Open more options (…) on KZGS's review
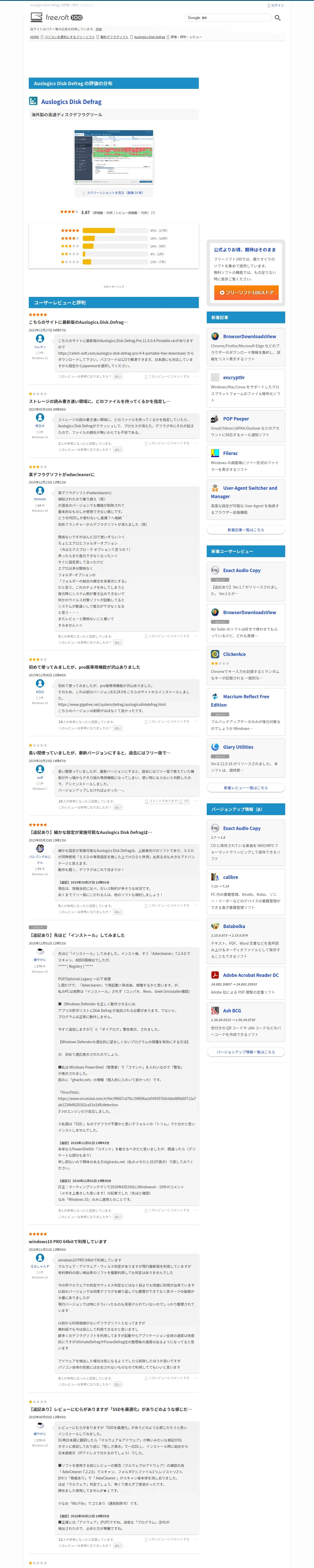 point(195,721)
